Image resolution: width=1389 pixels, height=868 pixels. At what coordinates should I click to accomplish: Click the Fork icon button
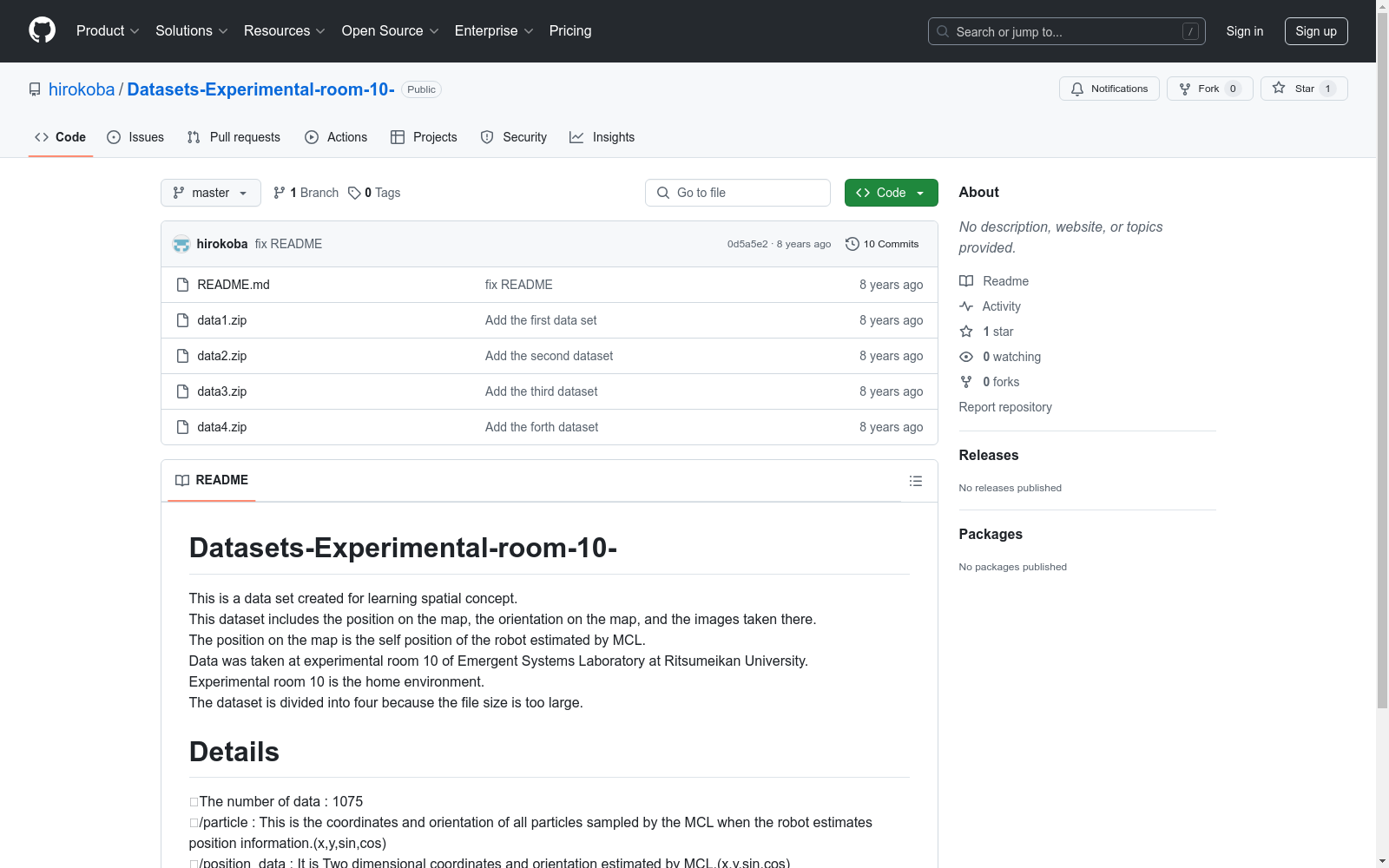pos(1185,89)
